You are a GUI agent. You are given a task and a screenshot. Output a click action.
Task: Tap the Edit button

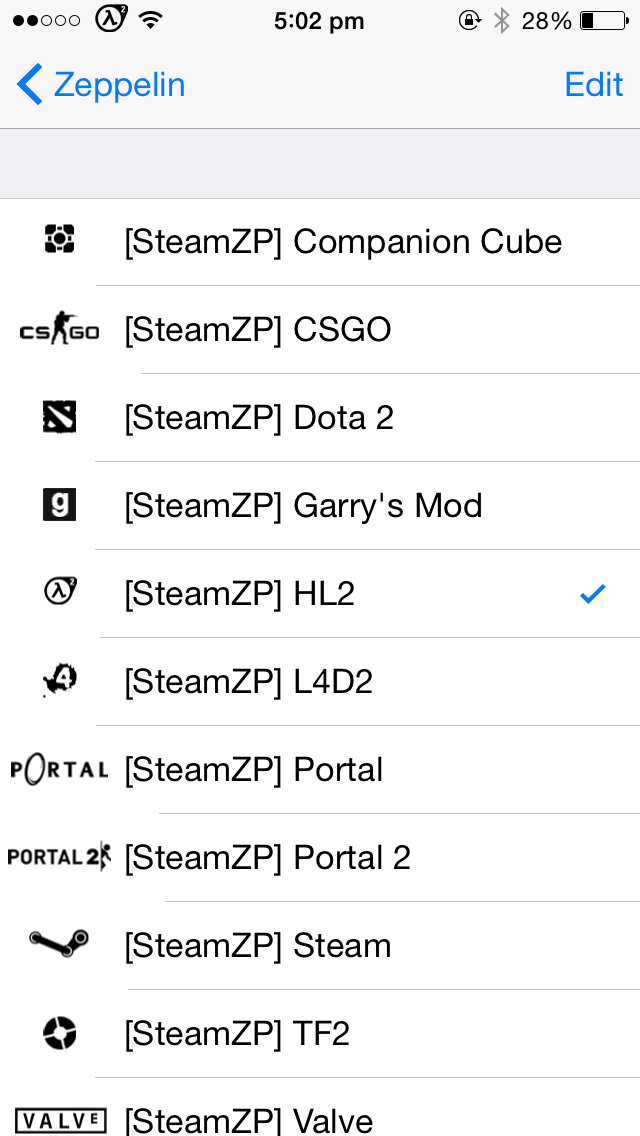click(594, 84)
